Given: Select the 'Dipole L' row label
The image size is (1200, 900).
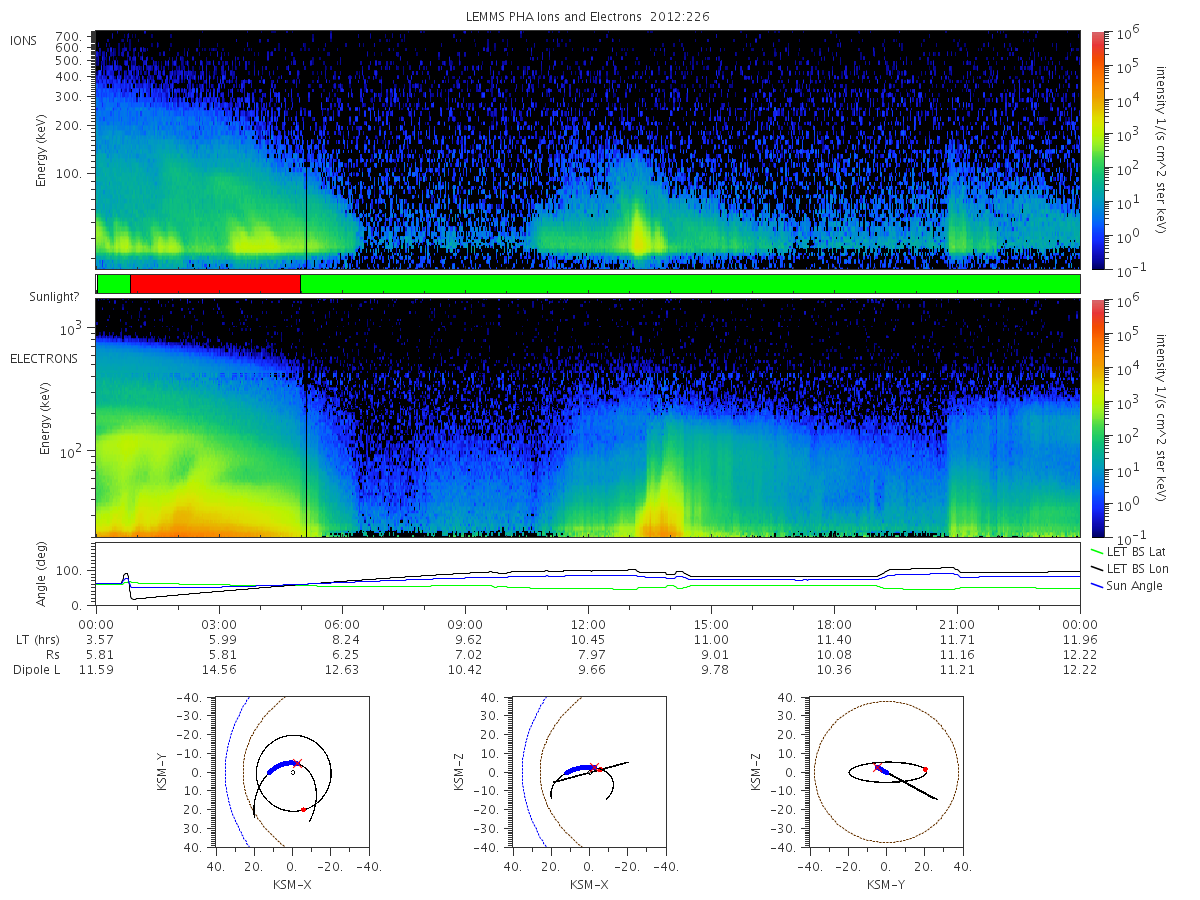Looking at the screenshot, I should [36, 670].
